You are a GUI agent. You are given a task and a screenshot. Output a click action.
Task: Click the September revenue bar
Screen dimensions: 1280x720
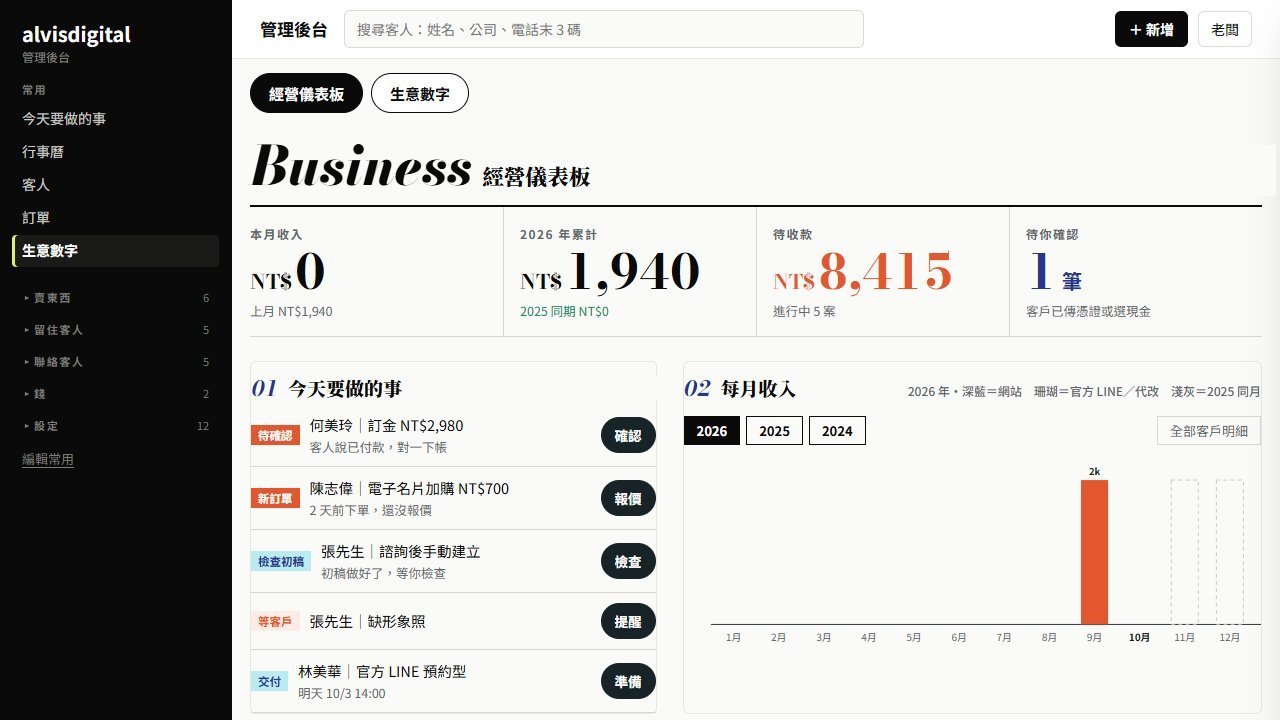[1094, 552]
